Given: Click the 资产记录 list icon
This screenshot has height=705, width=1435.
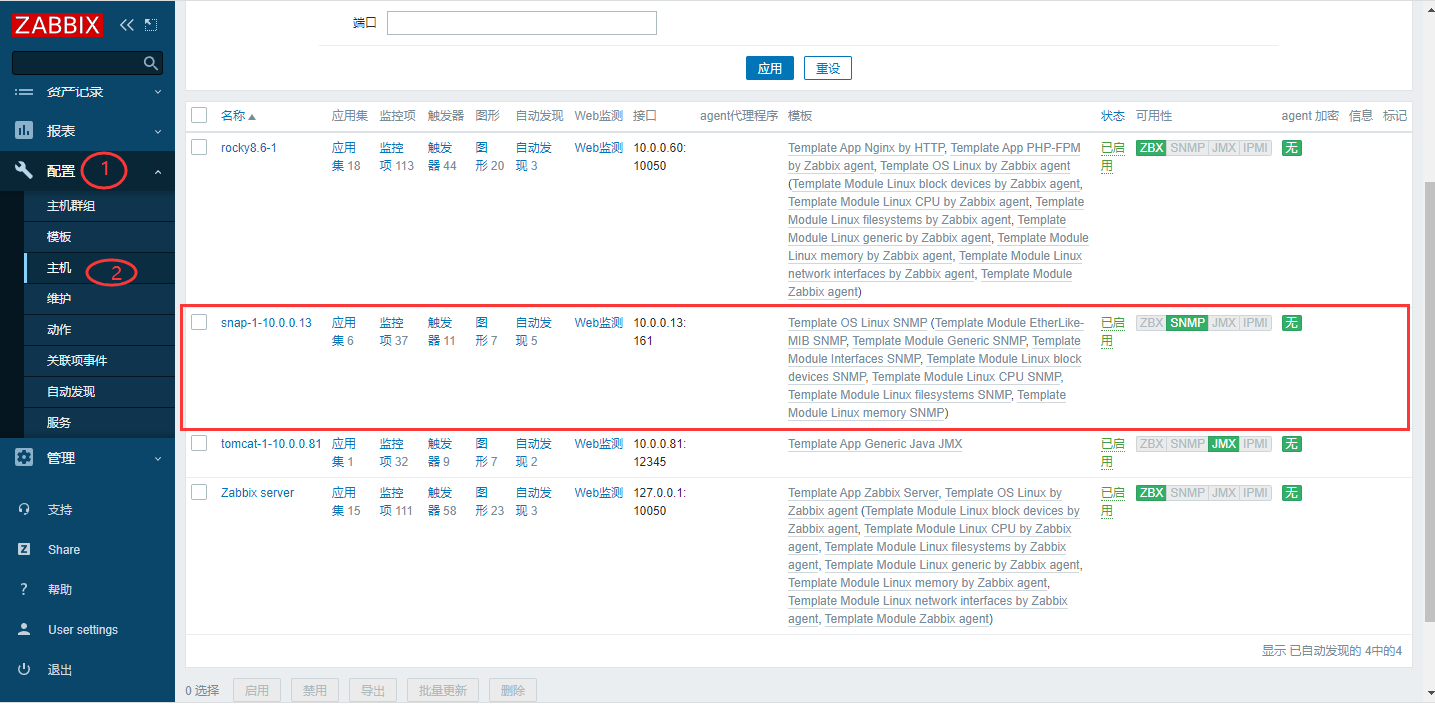Looking at the screenshot, I should pos(25,91).
